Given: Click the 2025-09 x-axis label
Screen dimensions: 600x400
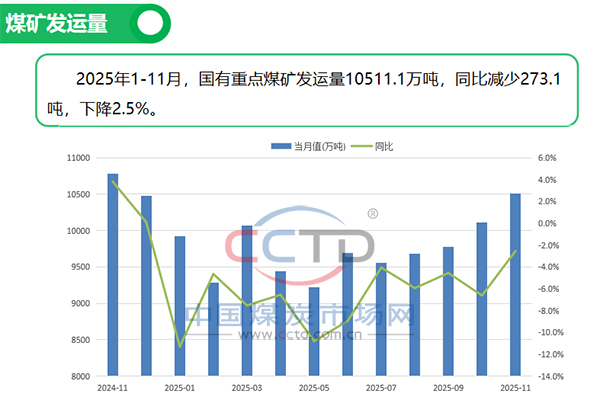Looking at the screenshot, I should click(x=448, y=387).
